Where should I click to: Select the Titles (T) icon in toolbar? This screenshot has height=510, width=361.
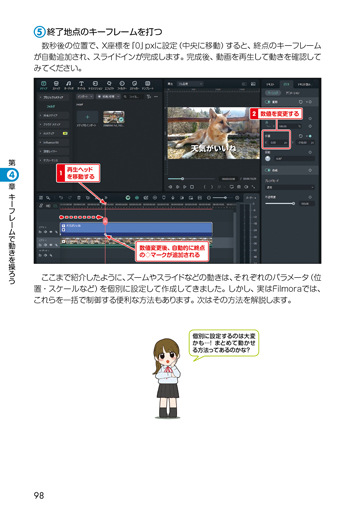81,83
